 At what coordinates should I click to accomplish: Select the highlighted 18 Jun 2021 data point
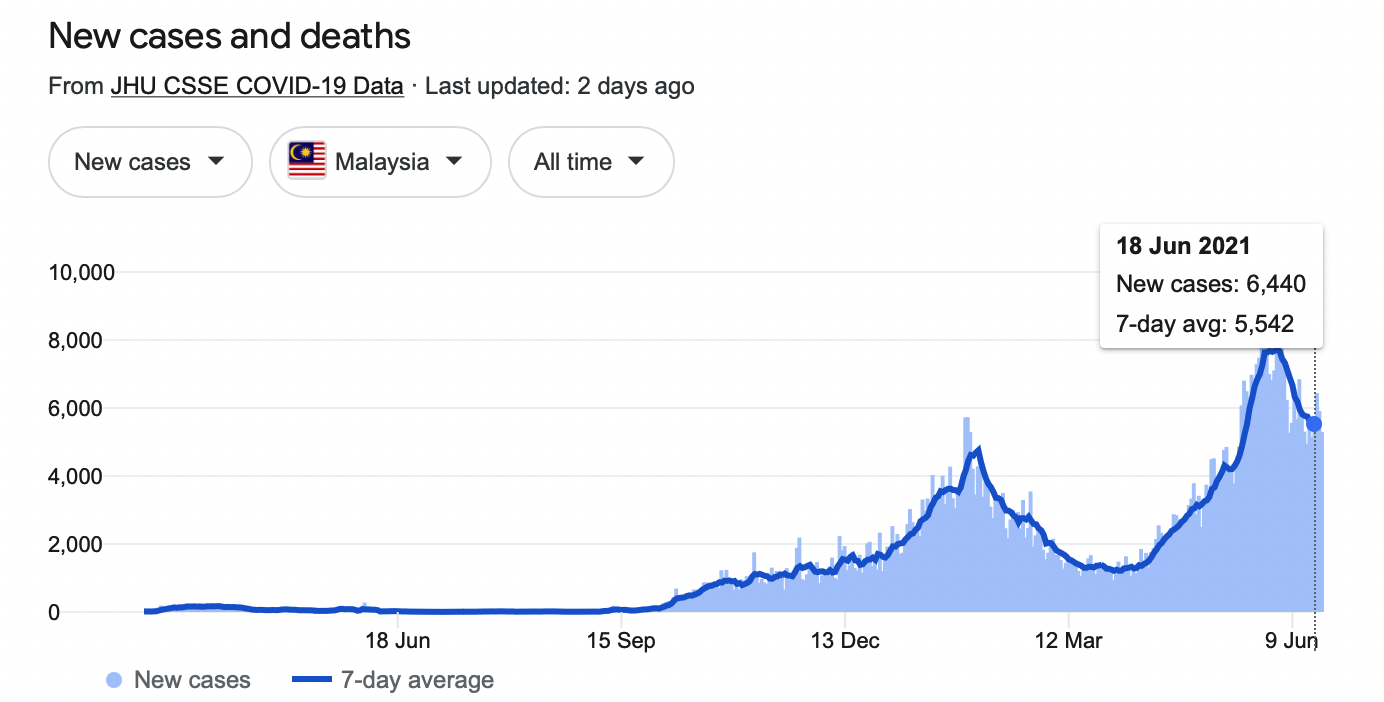click(1314, 424)
